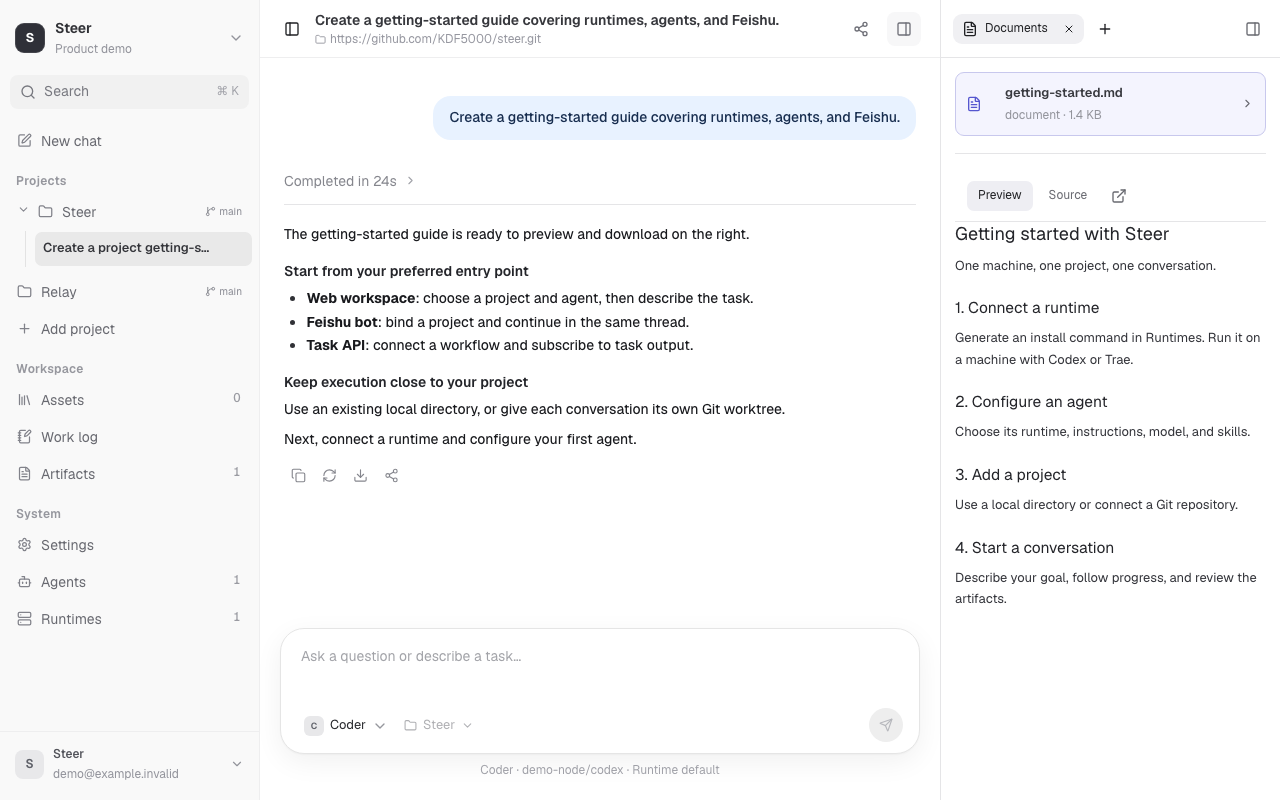Open the Runtimes page
This screenshot has width=1280, height=800.
pos(129,619)
